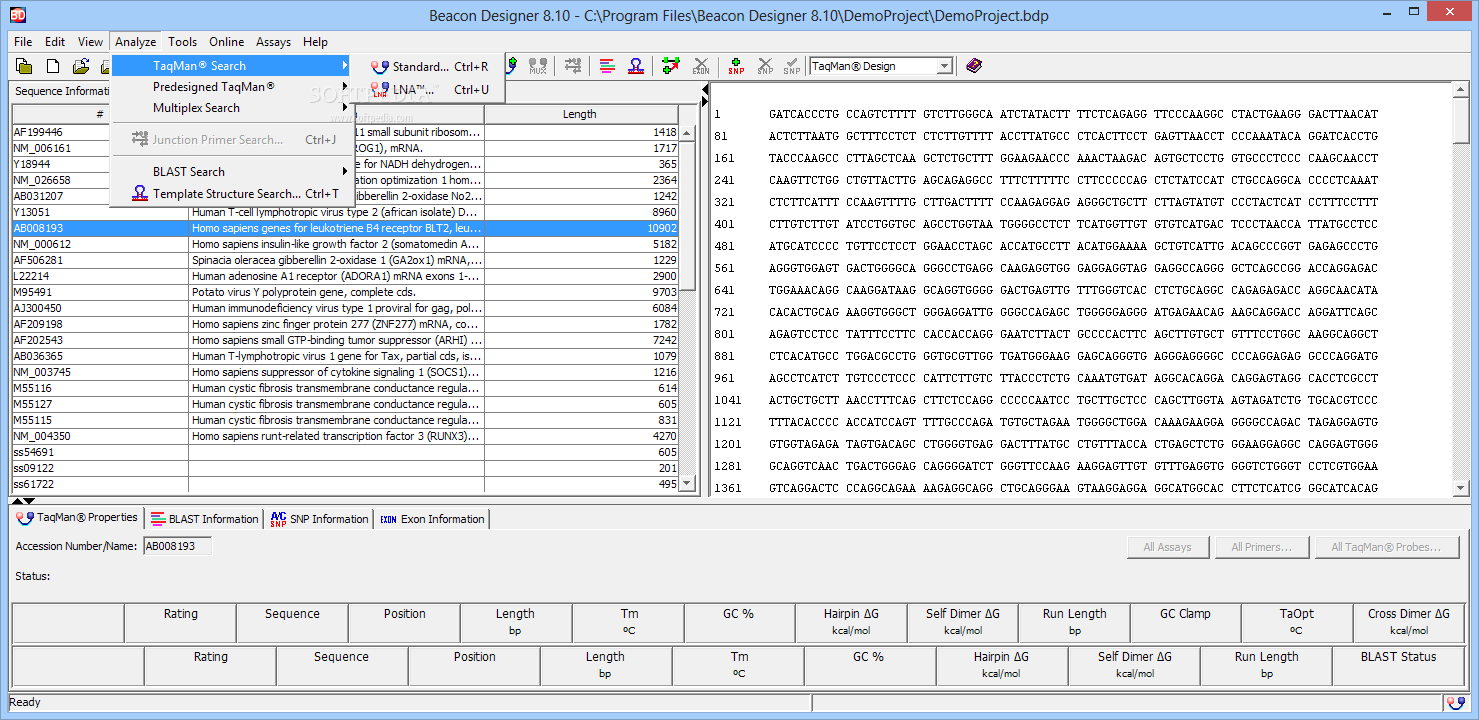Choose LNA... under TaqMan Search
This screenshot has height=720, width=1479.
(429, 89)
